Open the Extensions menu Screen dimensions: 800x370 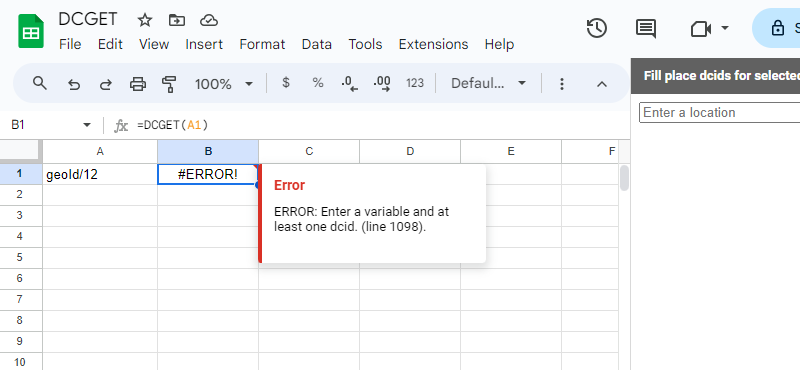click(433, 44)
